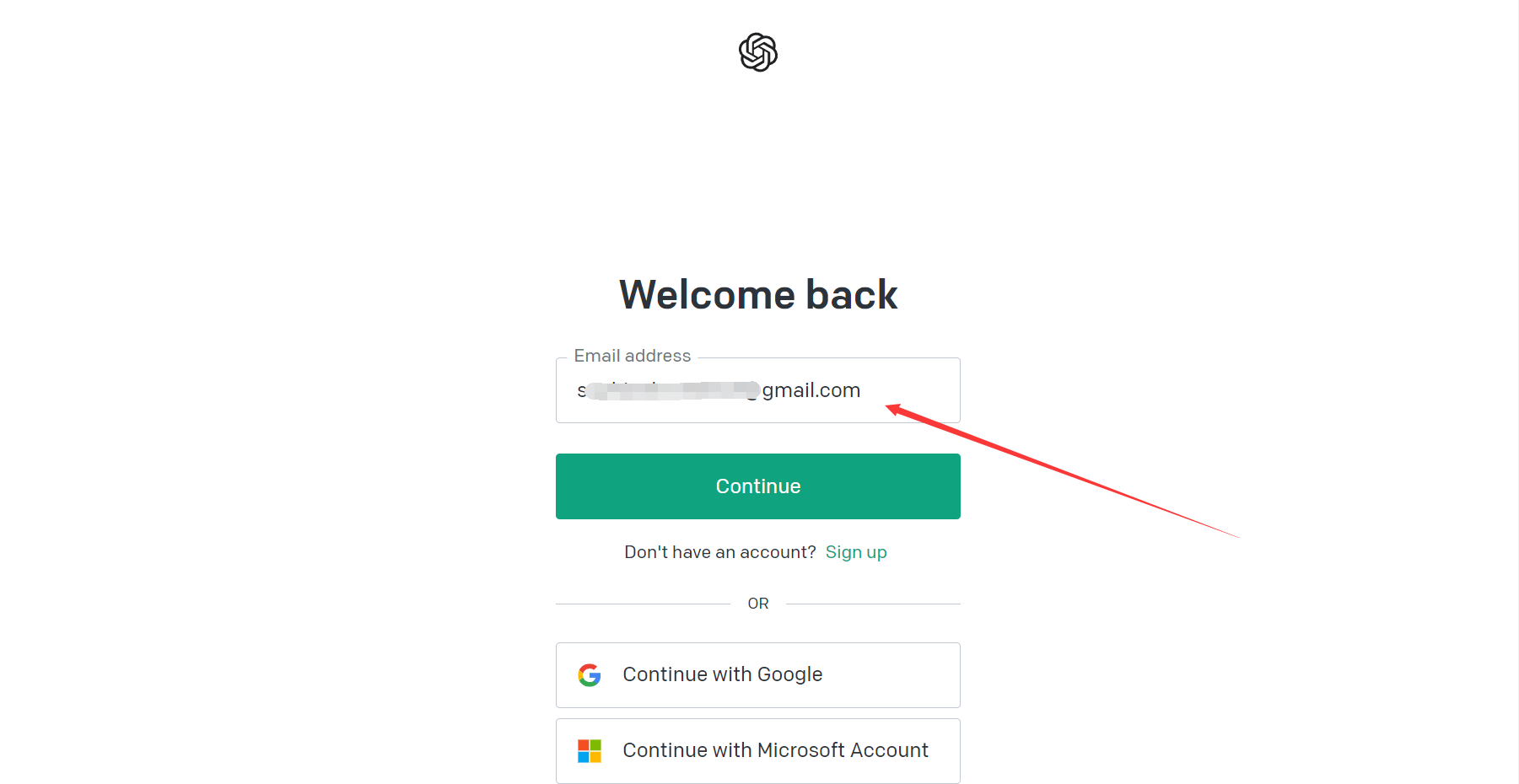1519x784 pixels.
Task: Click the Email address floating label
Action: click(x=633, y=356)
